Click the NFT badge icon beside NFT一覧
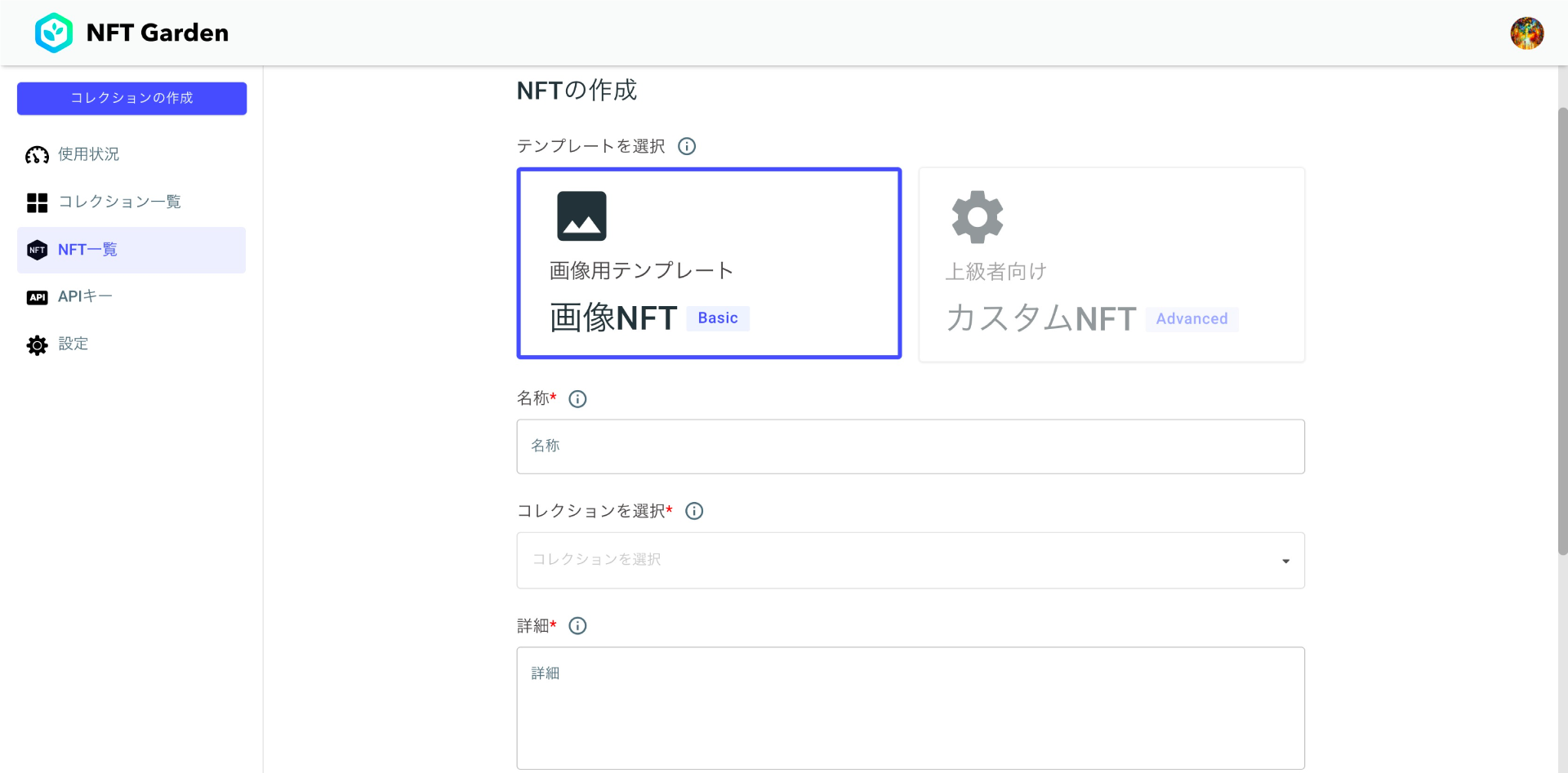This screenshot has height=773, width=1568. [x=37, y=250]
